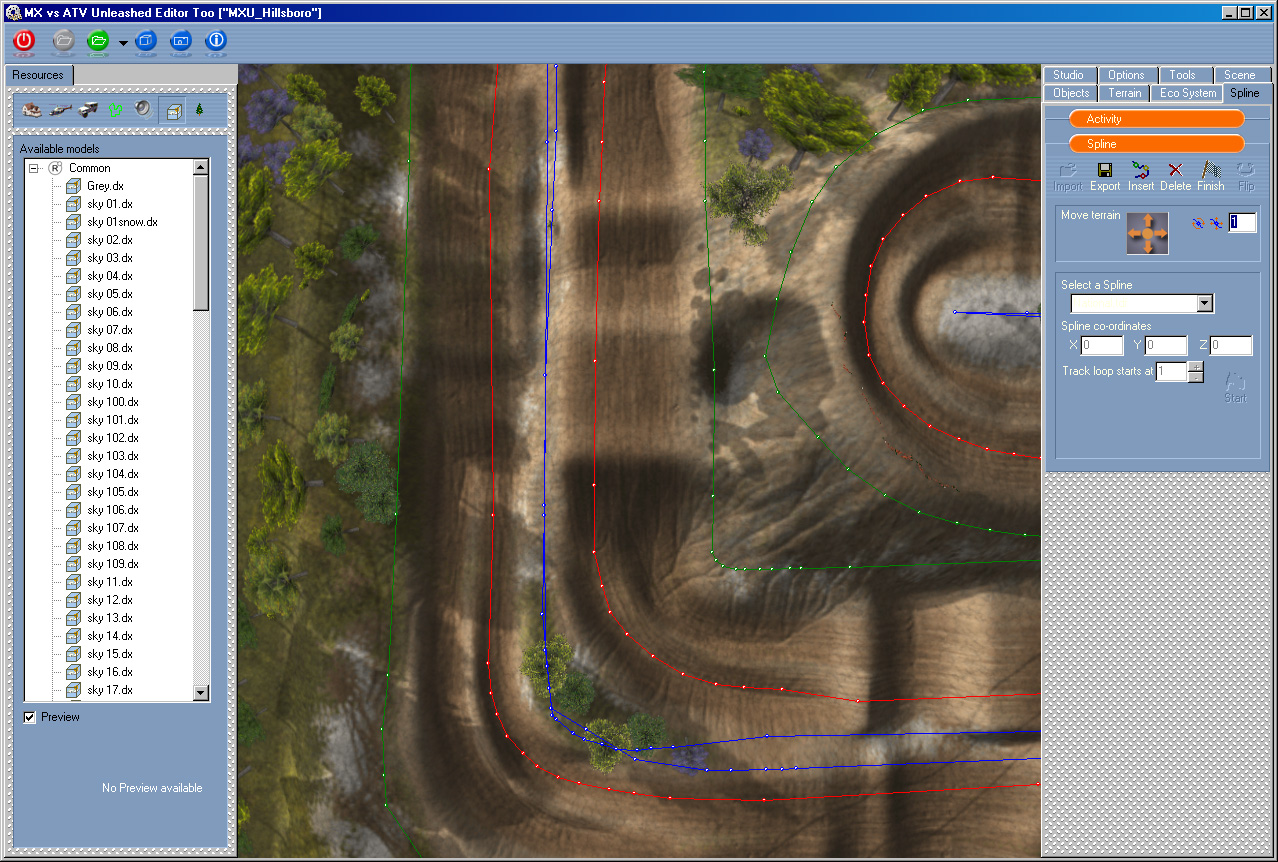Click the models list scroll up arrow
Screen dimensions: 1278x862
point(201,168)
